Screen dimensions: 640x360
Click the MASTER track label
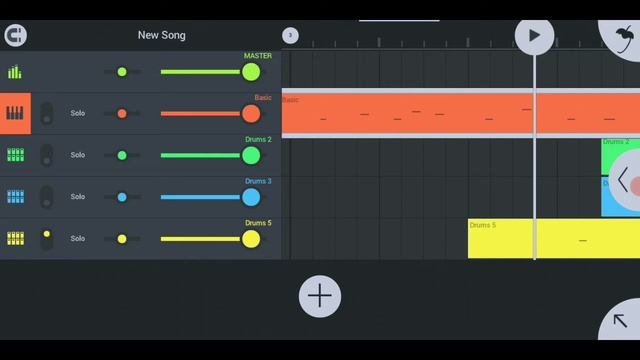(x=258, y=56)
